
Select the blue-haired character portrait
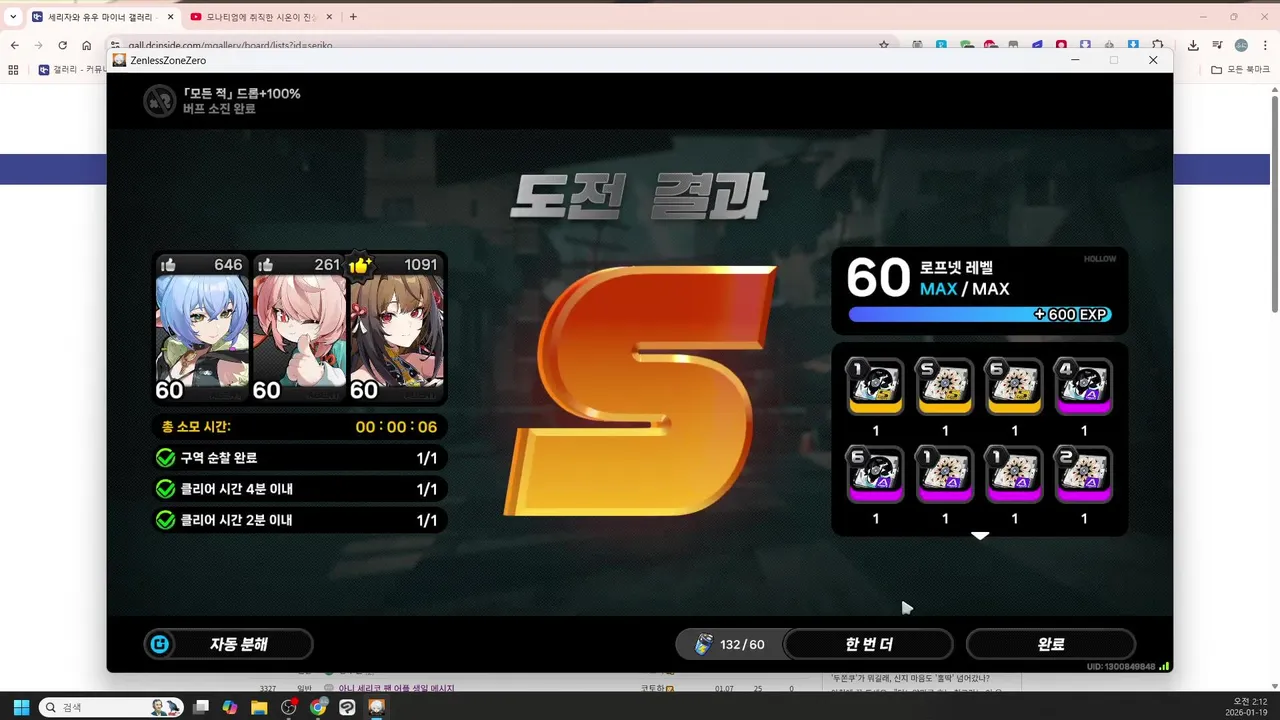[202, 328]
